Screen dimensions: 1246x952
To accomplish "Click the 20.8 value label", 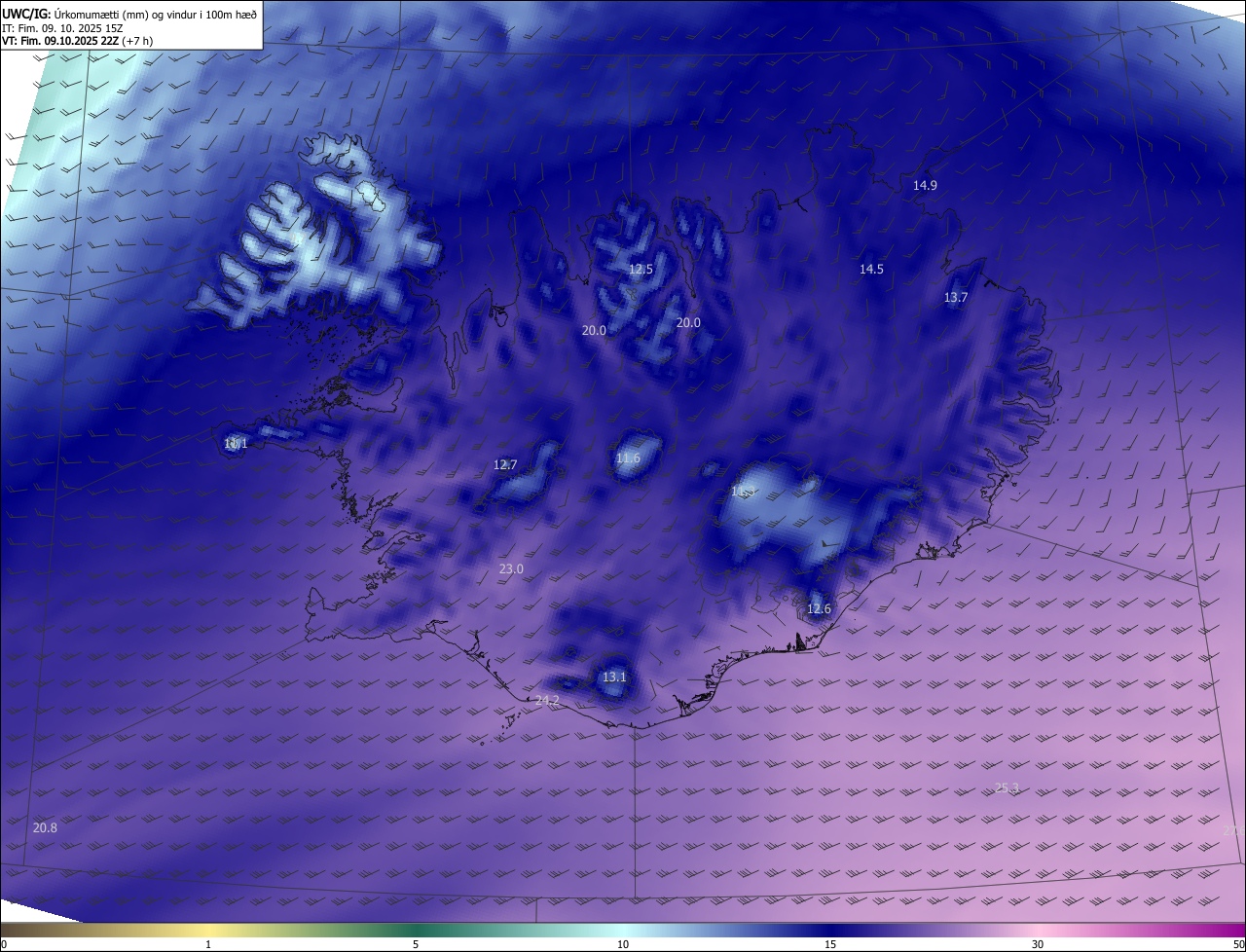I will pos(45,827).
